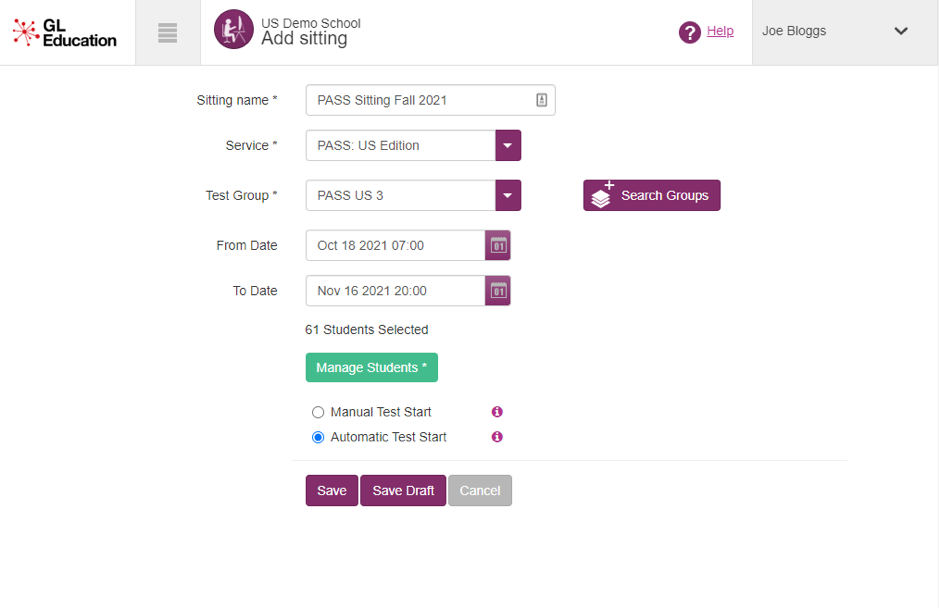Image resolution: width=939 pixels, height=608 pixels.
Task: Click the 'To Date' label
Action: pyautogui.click(x=255, y=291)
